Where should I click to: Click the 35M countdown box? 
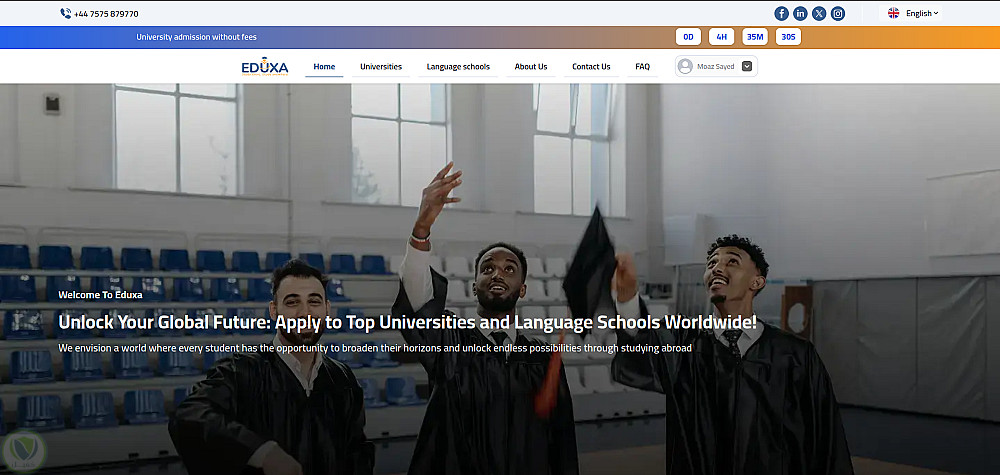click(x=755, y=37)
